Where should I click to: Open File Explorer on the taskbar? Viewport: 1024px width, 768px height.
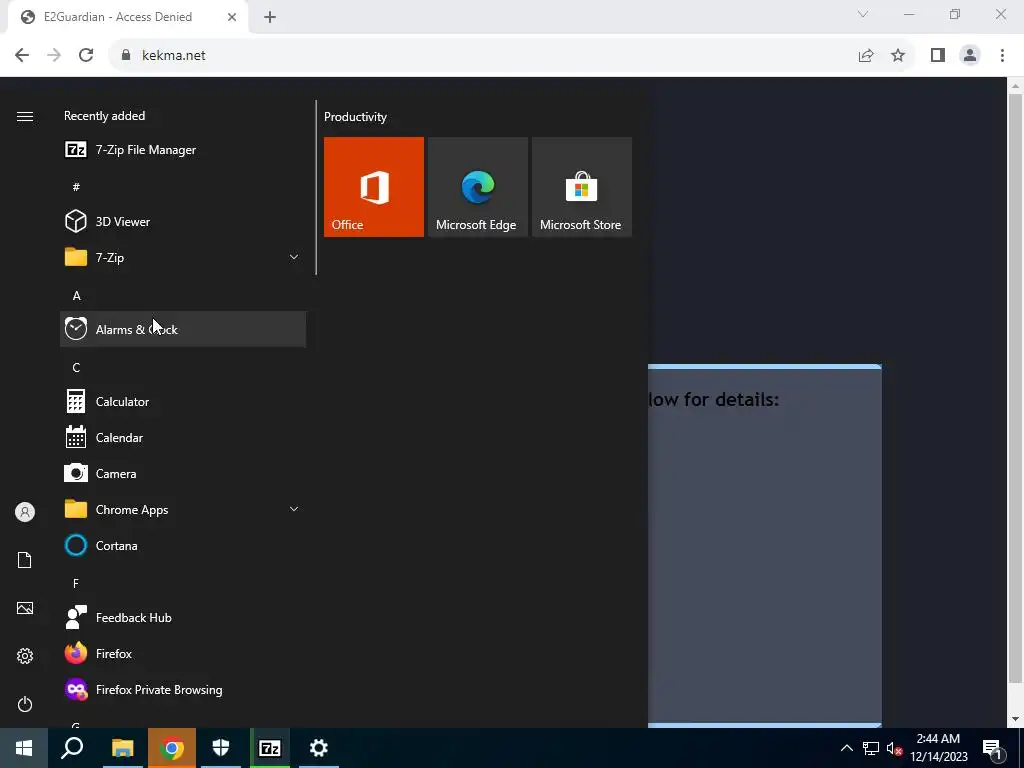[122, 748]
